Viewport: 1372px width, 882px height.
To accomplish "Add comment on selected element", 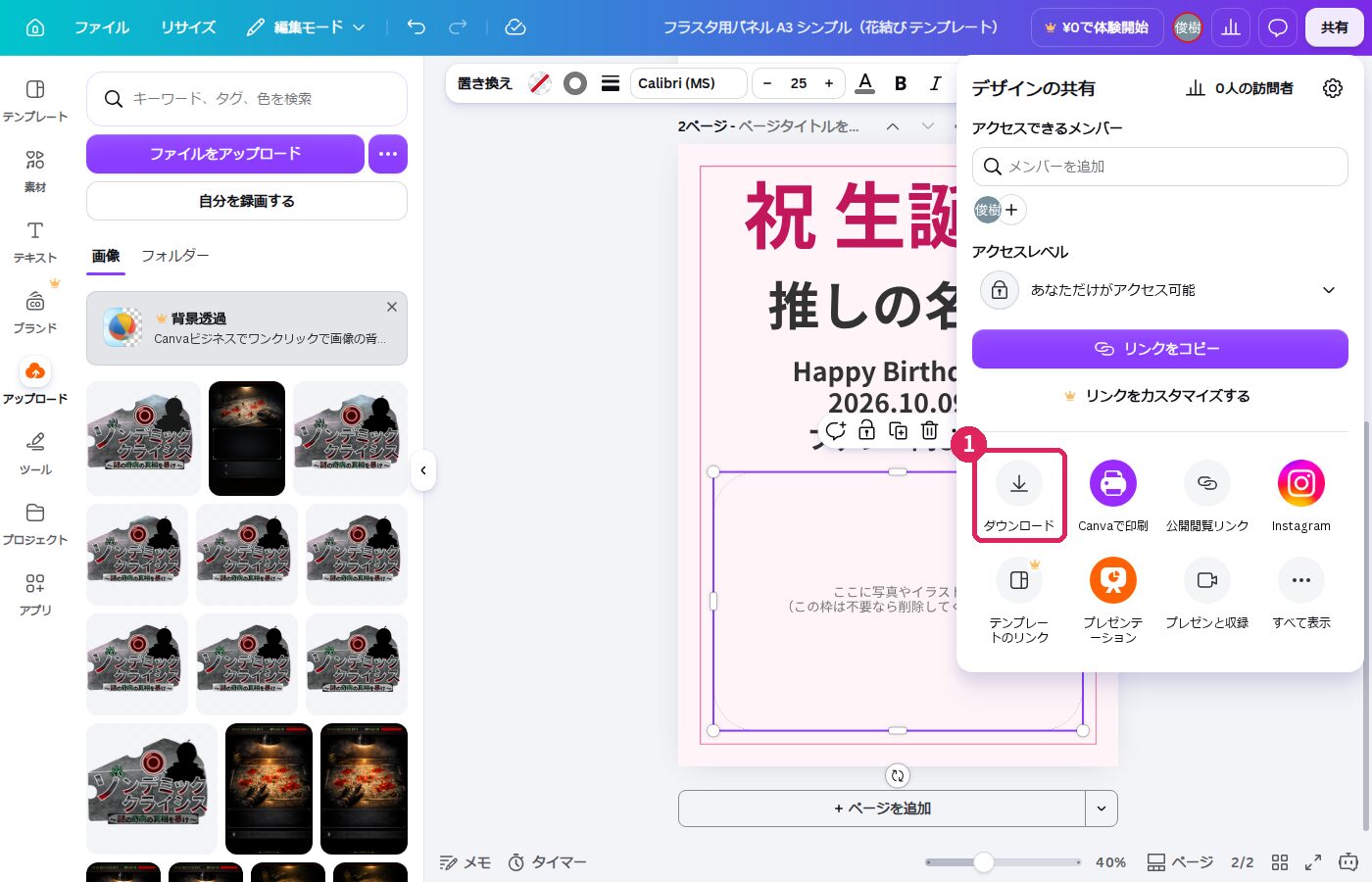I will coord(836,430).
